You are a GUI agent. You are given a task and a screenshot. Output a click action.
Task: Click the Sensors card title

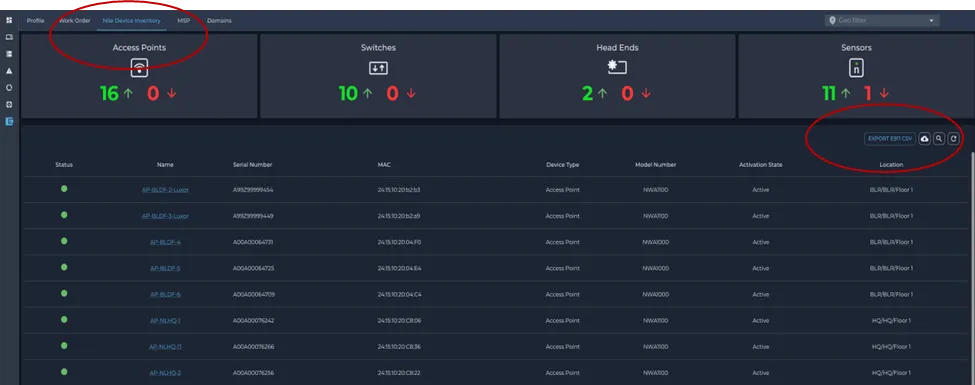856,47
